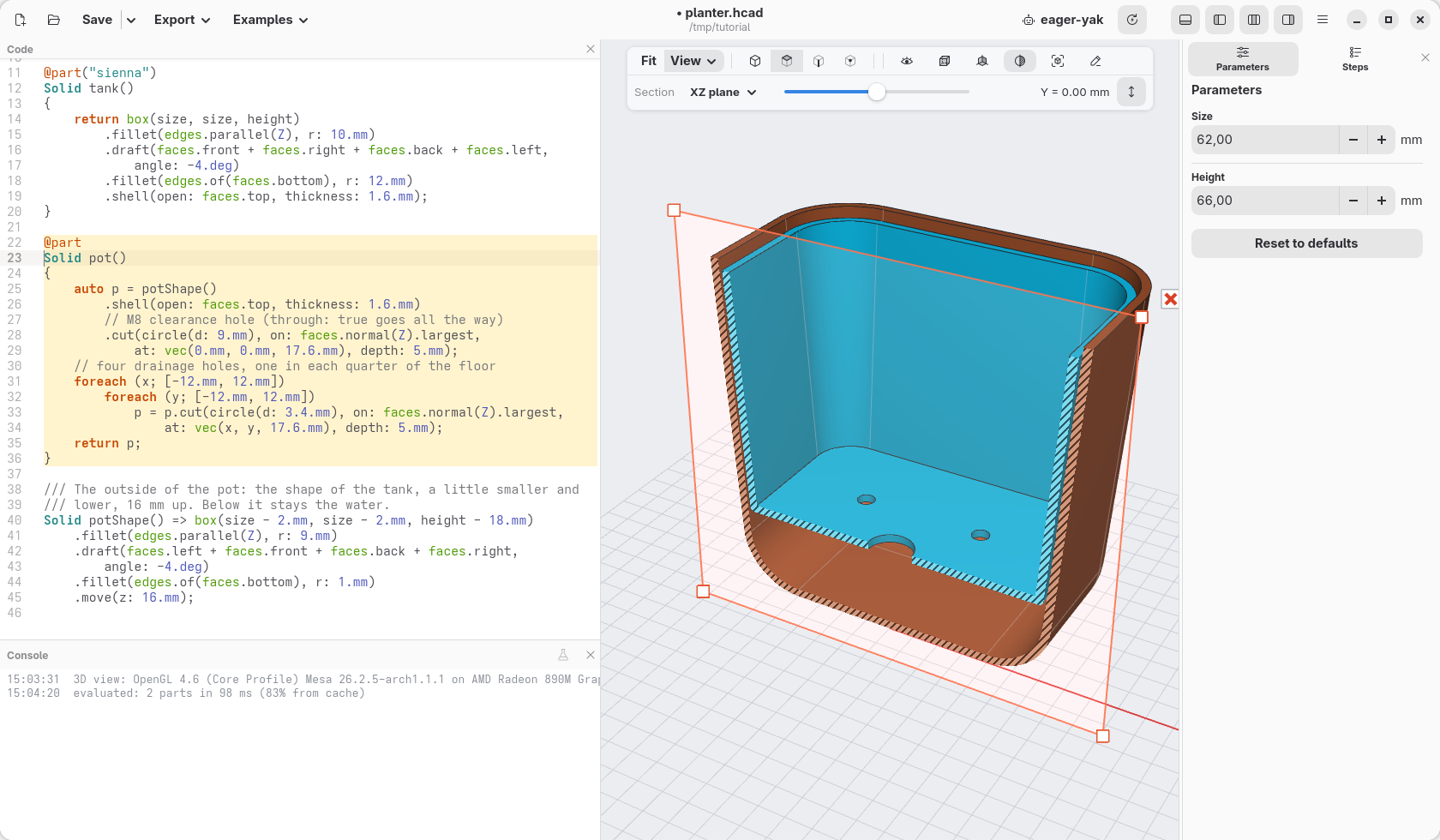Toggle the left code panel layout
This screenshot has height=840, width=1440.
pos(1220,20)
